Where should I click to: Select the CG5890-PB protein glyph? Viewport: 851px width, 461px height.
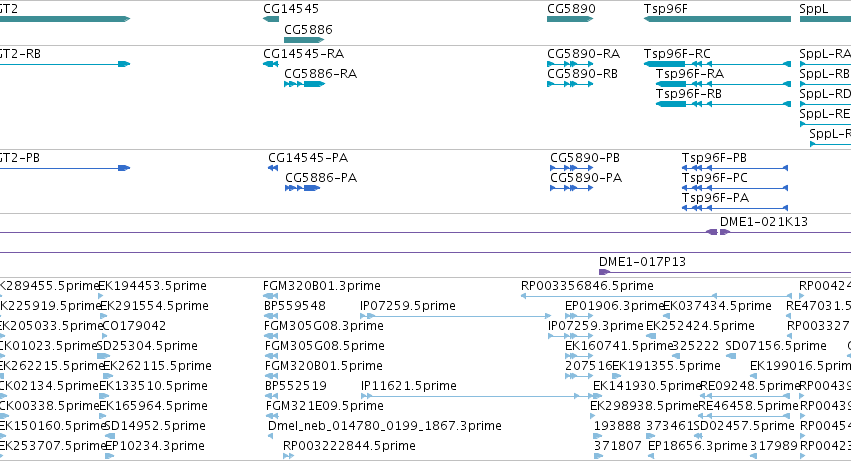pos(571,168)
